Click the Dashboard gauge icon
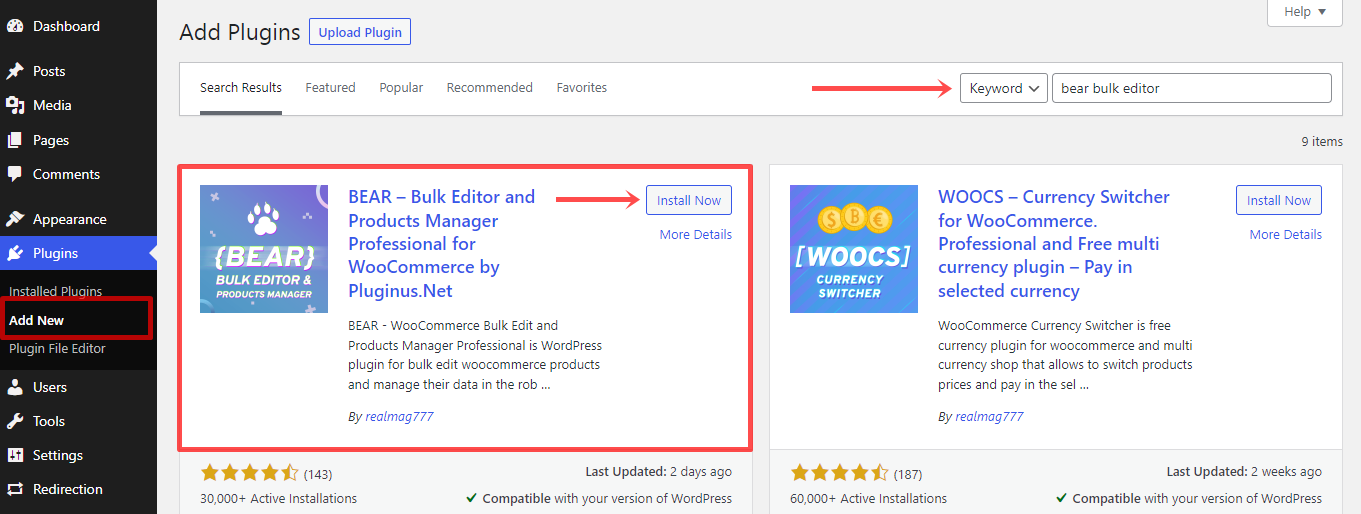The height and width of the screenshot is (514, 1361). [x=15, y=26]
